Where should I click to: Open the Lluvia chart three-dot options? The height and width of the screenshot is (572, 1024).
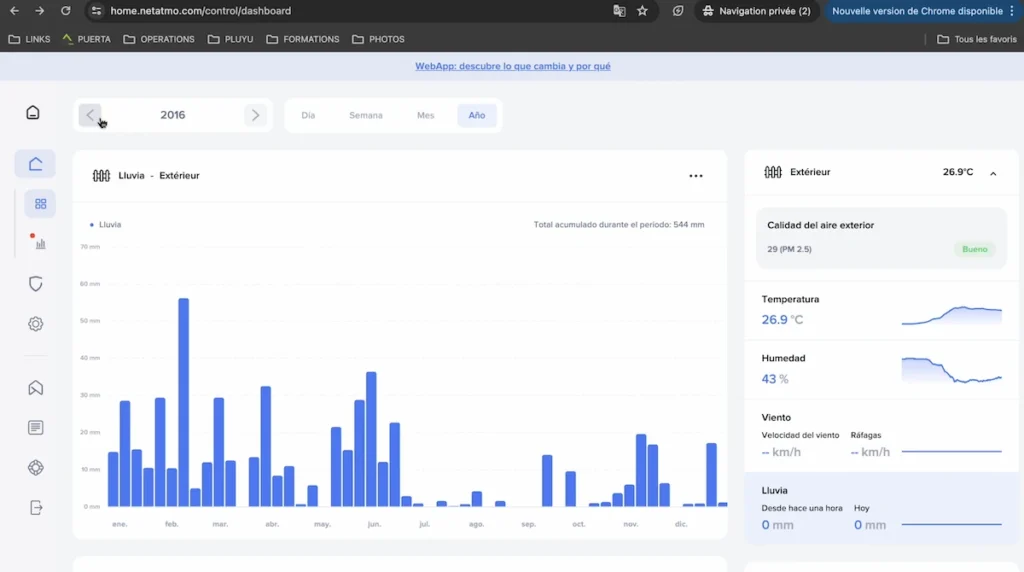click(696, 176)
